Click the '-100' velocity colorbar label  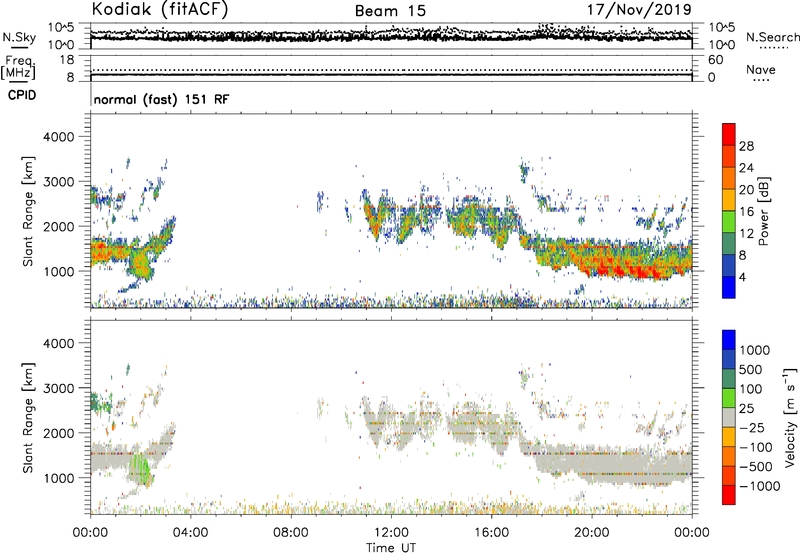click(756, 447)
